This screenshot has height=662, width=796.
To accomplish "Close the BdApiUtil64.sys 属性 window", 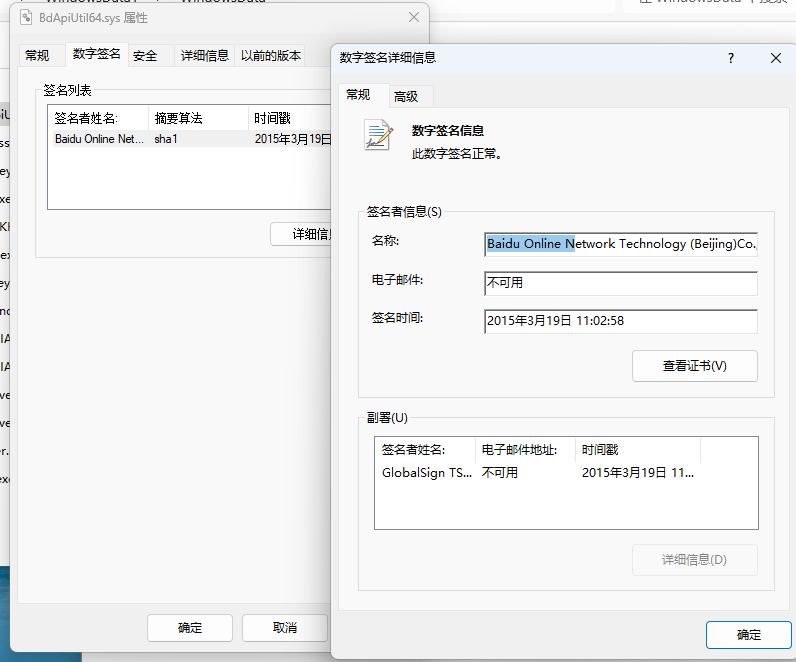I will point(414,18).
